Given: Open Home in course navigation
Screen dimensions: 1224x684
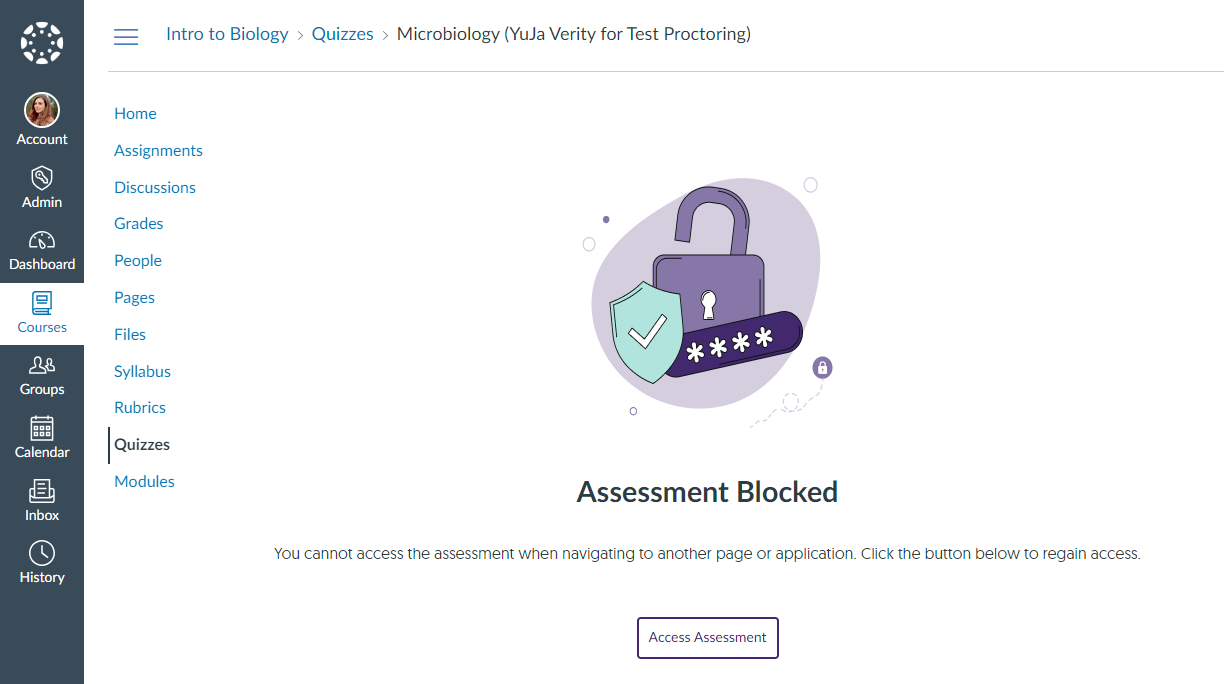Looking at the screenshot, I should coord(135,114).
